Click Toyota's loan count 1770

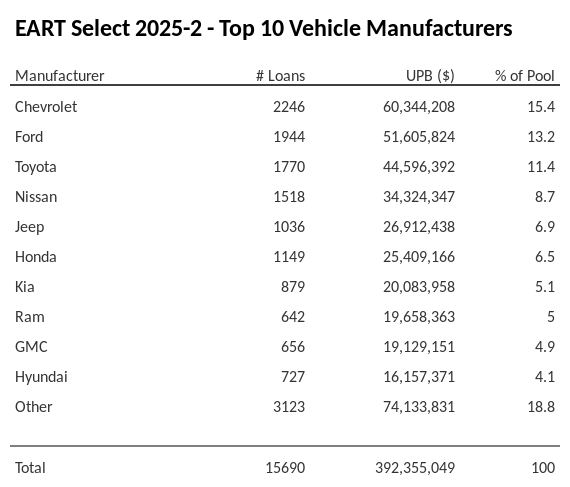289,167
